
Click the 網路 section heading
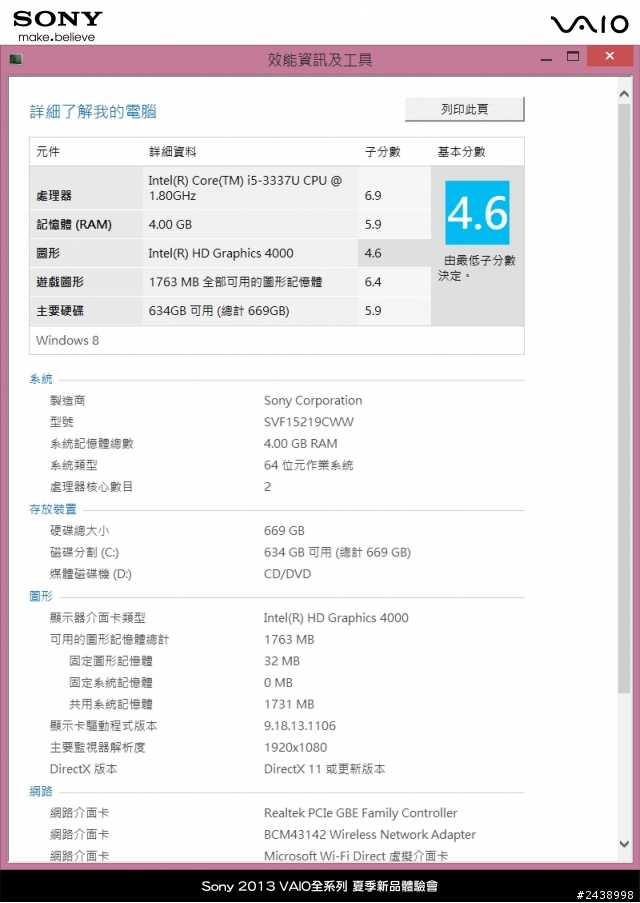(x=41, y=791)
